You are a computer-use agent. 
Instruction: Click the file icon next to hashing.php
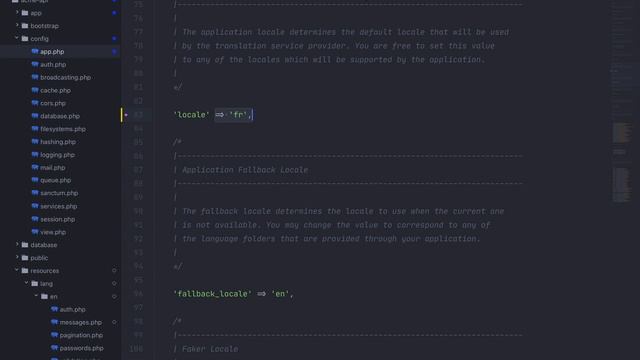(35, 142)
